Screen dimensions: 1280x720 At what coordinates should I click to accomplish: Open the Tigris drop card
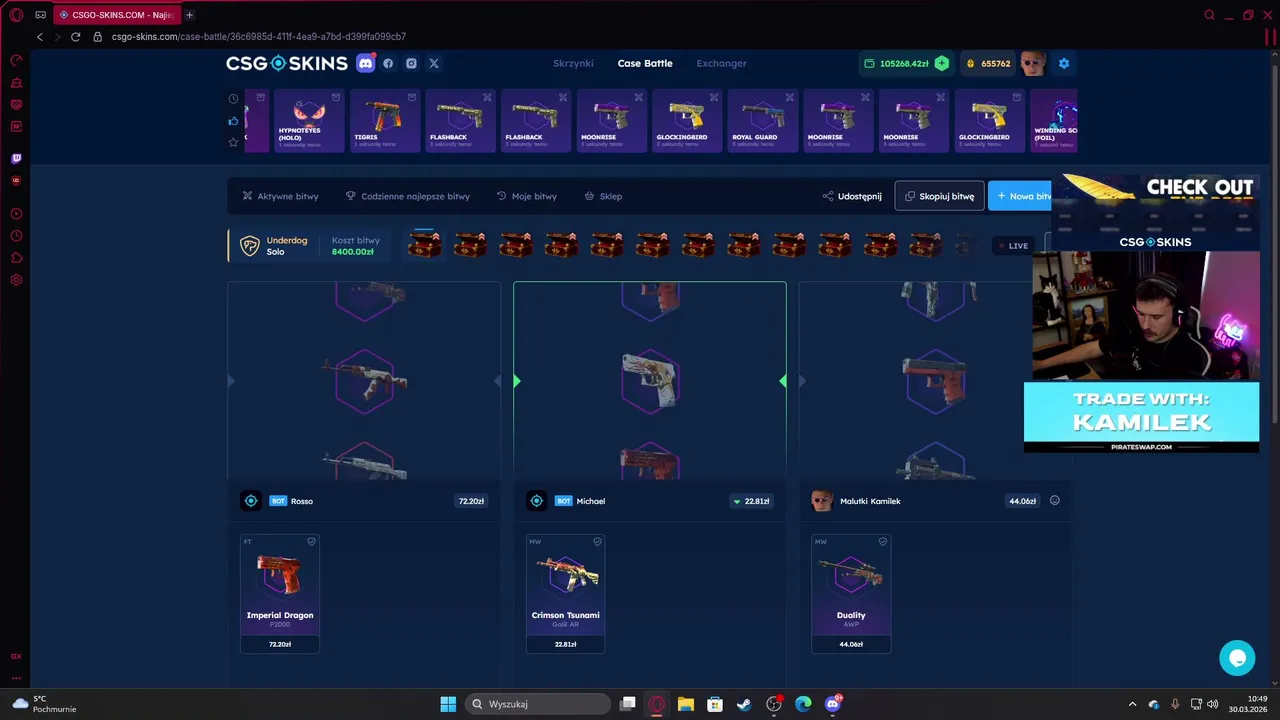click(384, 121)
